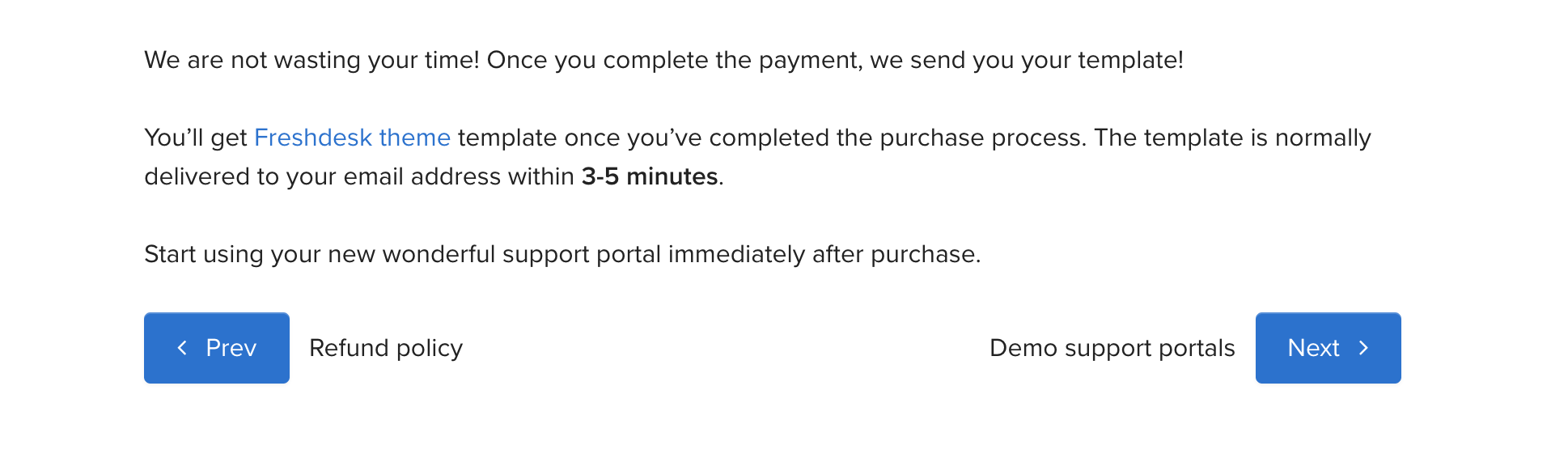Select the word Prev on the blue button
The height and width of the screenshot is (458, 1568).
coord(231,348)
